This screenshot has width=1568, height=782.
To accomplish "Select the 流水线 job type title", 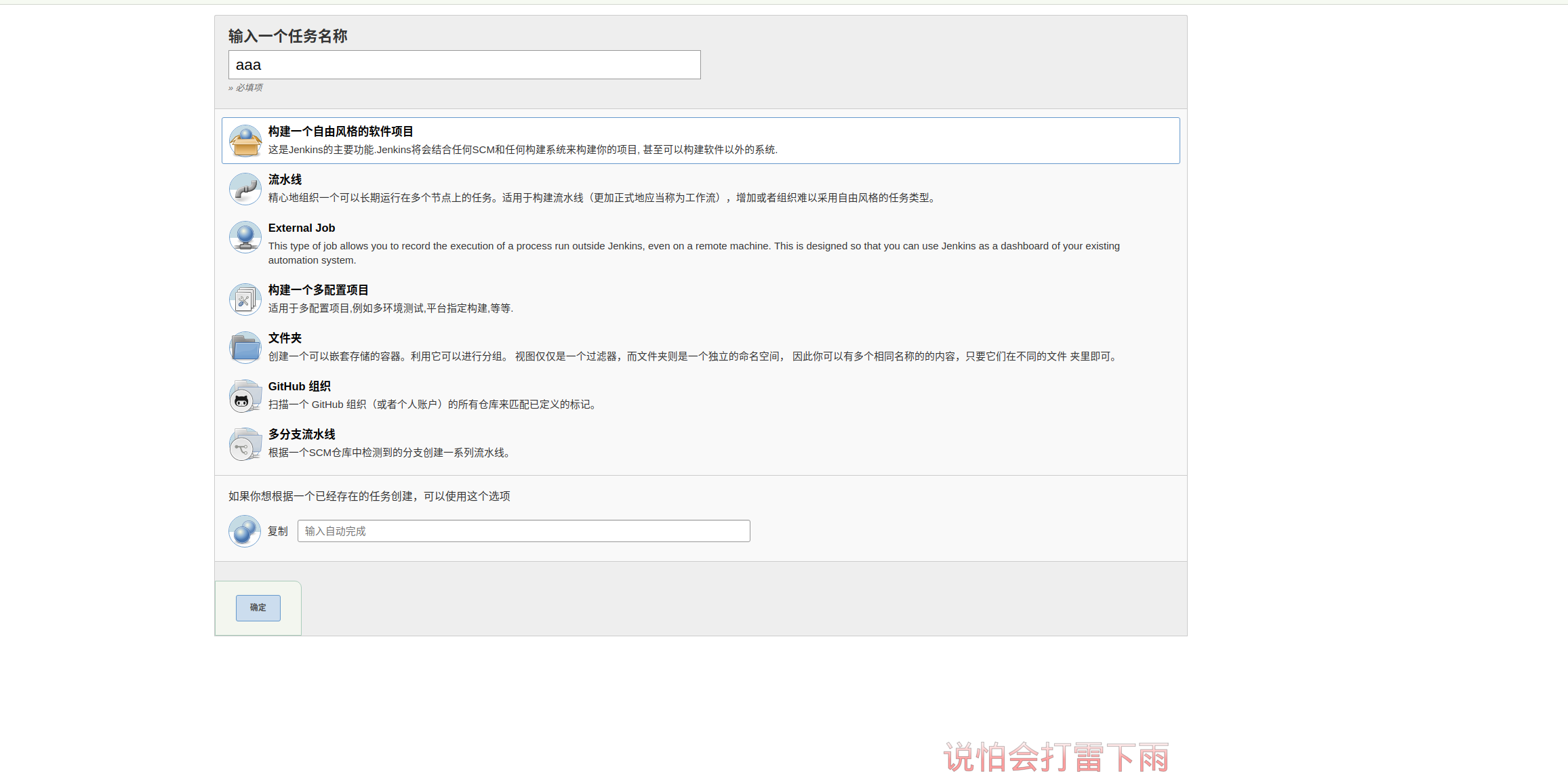I will (285, 180).
